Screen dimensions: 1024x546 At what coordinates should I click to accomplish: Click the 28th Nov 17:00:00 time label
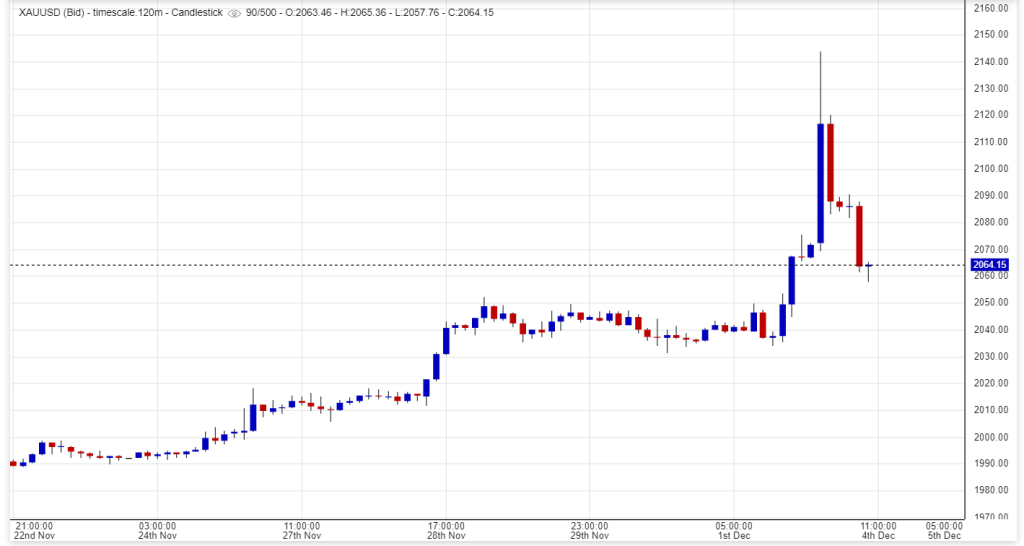[446, 531]
